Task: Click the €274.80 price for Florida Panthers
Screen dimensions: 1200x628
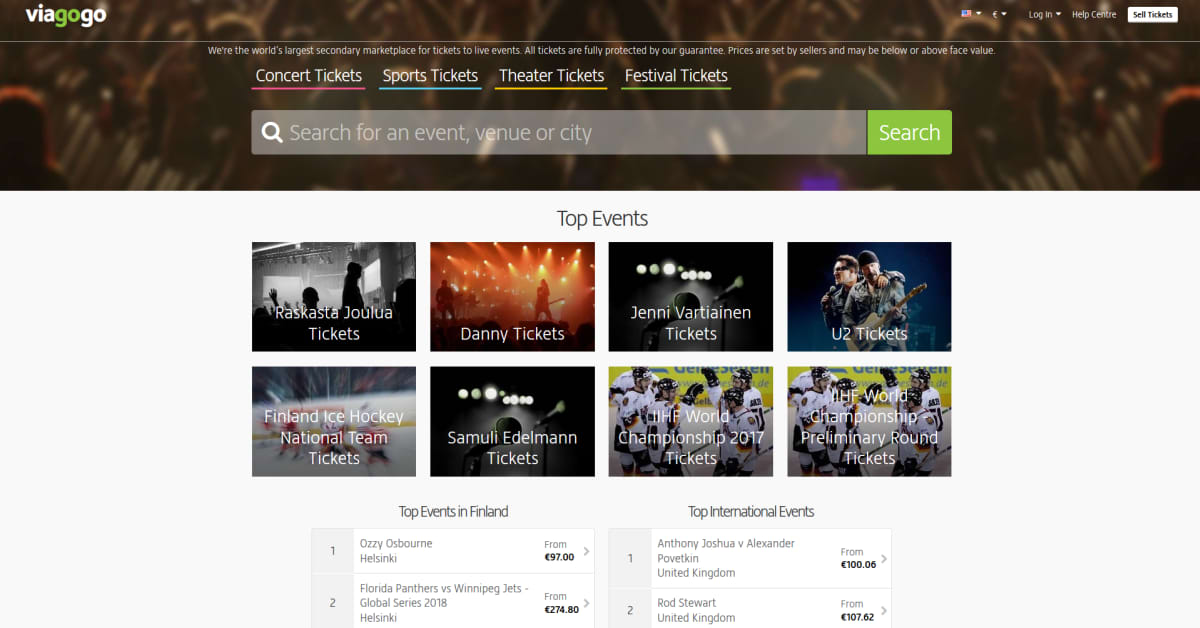Action: pyautogui.click(x=561, y=610)
